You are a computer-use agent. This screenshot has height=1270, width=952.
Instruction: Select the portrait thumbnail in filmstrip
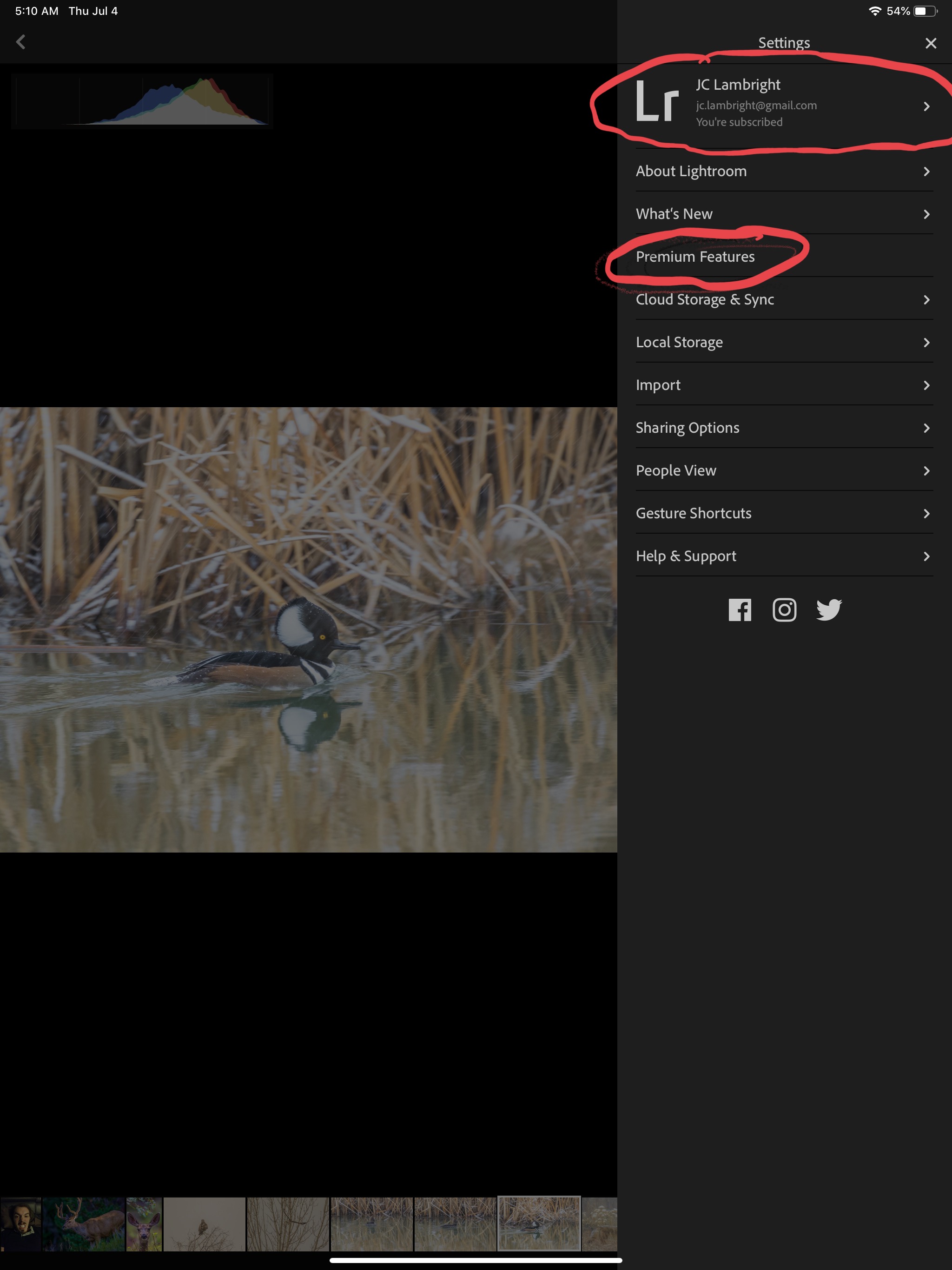pyautogui.click(x=20, y=1224)
